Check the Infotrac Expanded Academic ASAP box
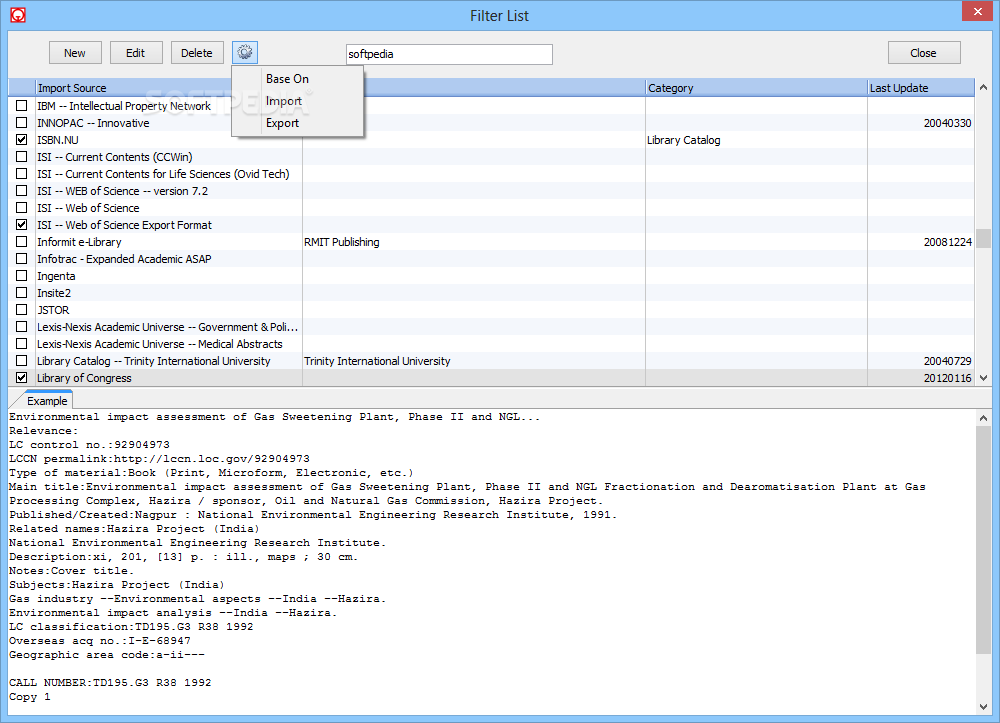The image size is (1000, 723). (x=22, y=258)
